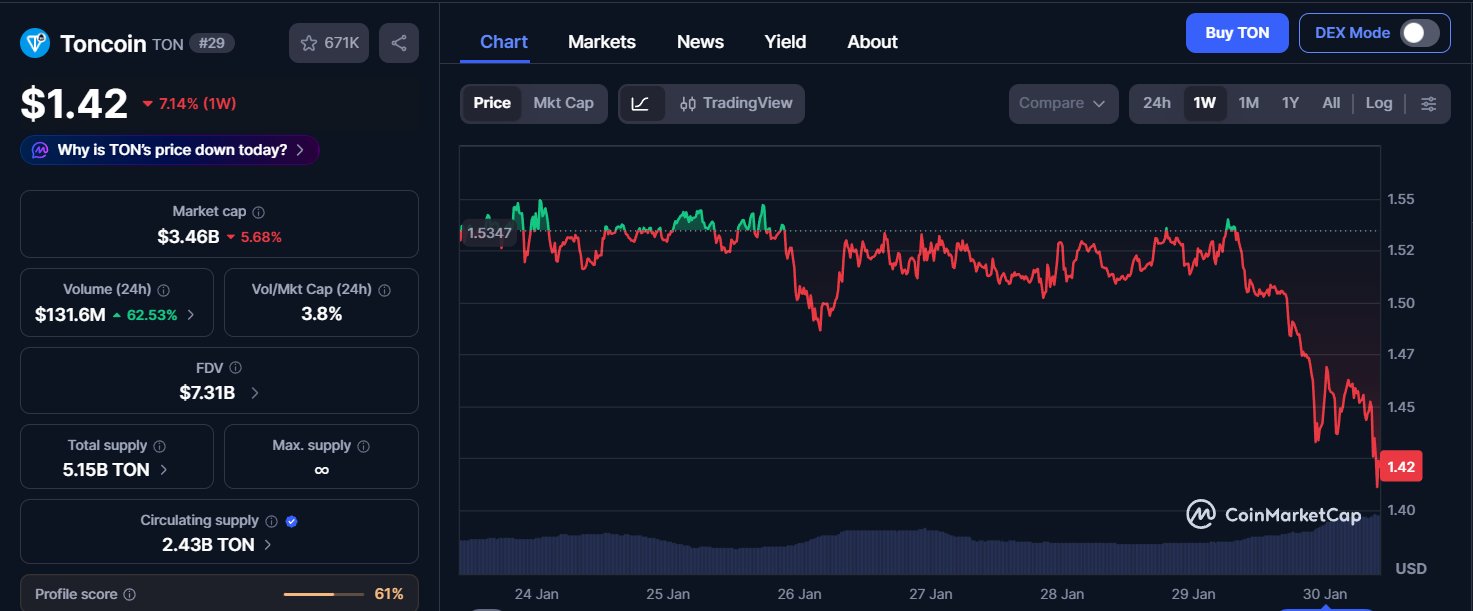Click the Circulating supply info icon
The image size is (1473, 611).
tap(270, 521)
